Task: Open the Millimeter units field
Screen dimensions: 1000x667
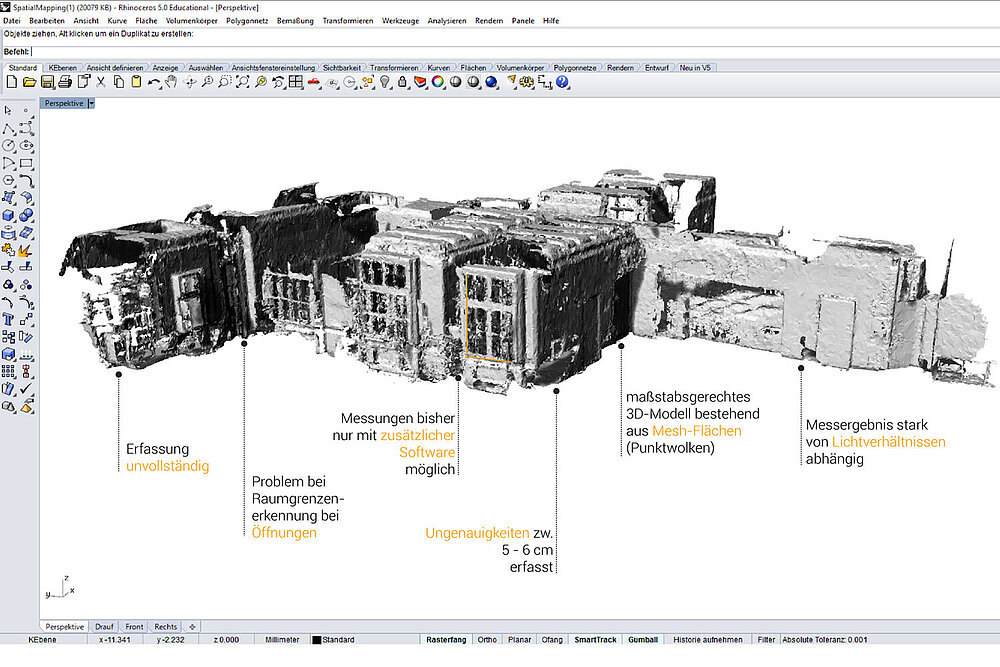Action: click(x=282, y=639)
